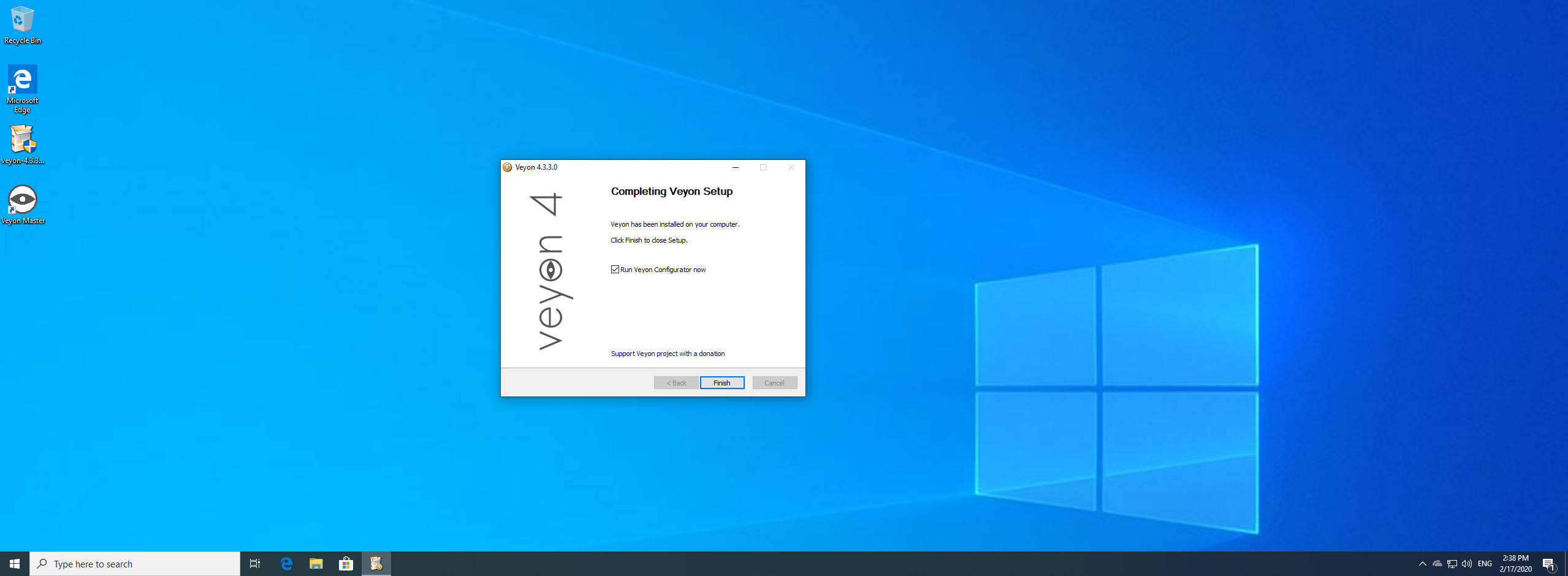The image size is (1568, 576).
Task: Minimize the Veyon 4.3.3.0 setup window
Action: [x=736, y=167]
